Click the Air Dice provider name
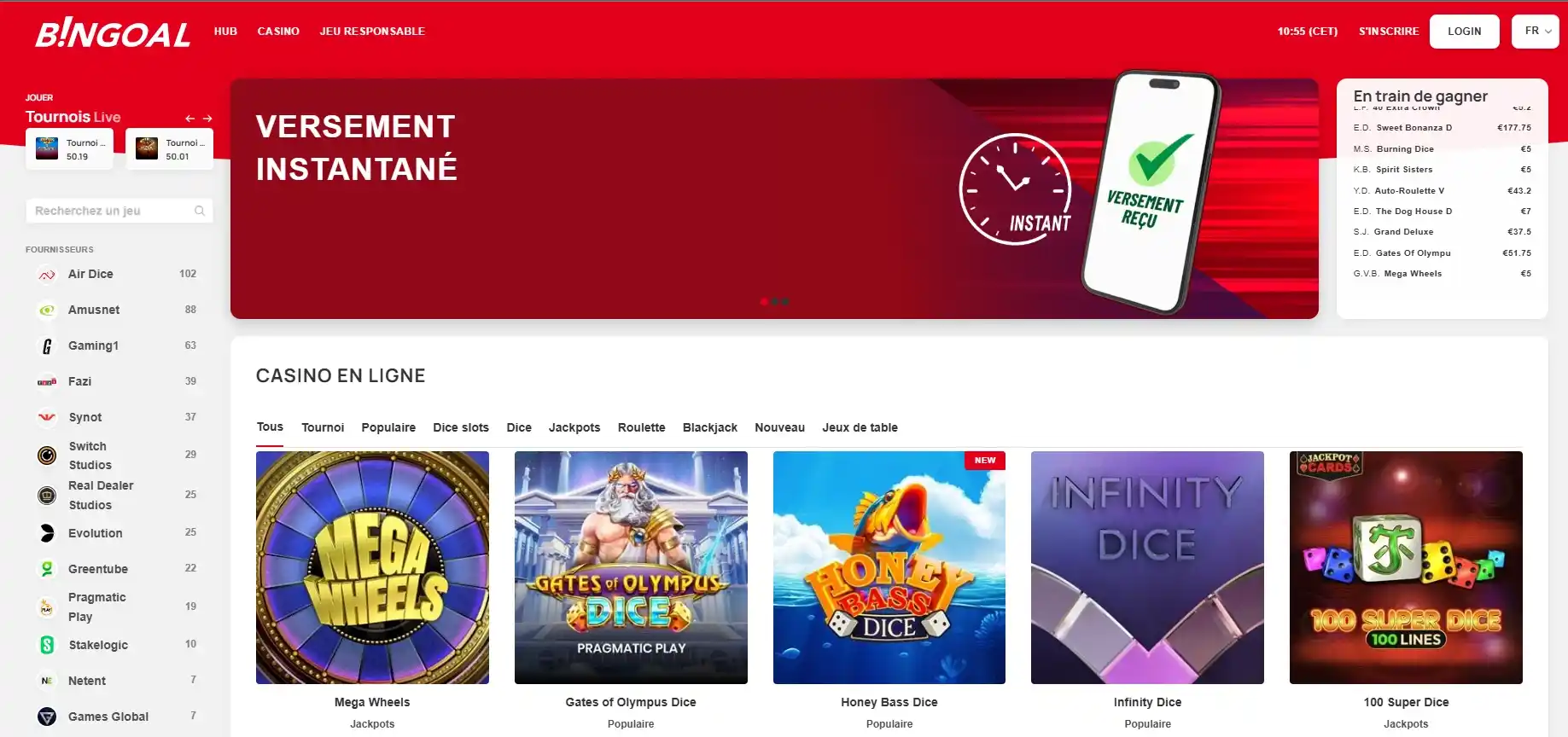 (x=90, y=275)
